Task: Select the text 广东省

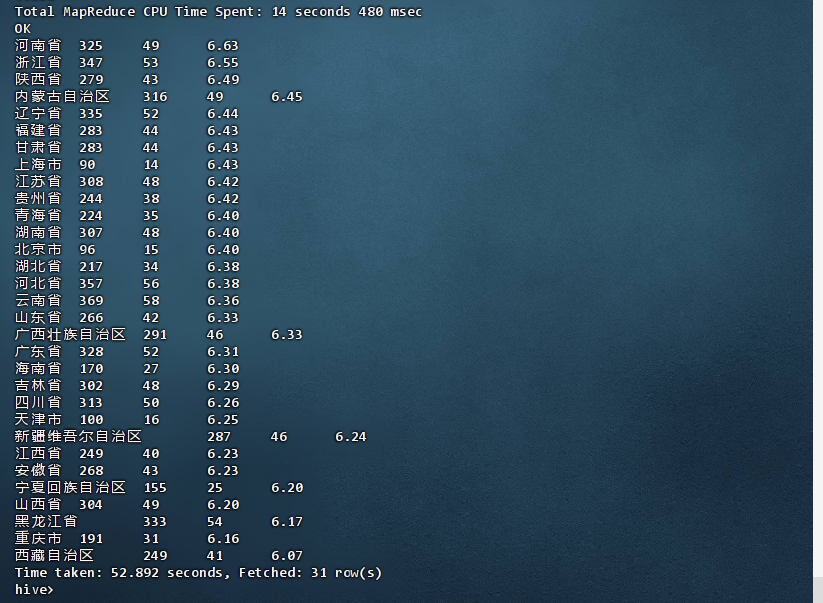Action: [38, 352]
